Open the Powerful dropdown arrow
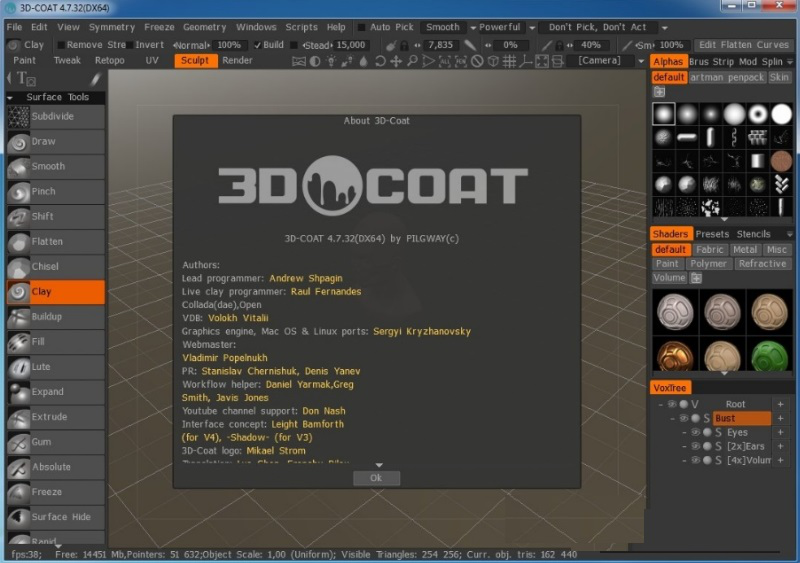 click(532, 28)
